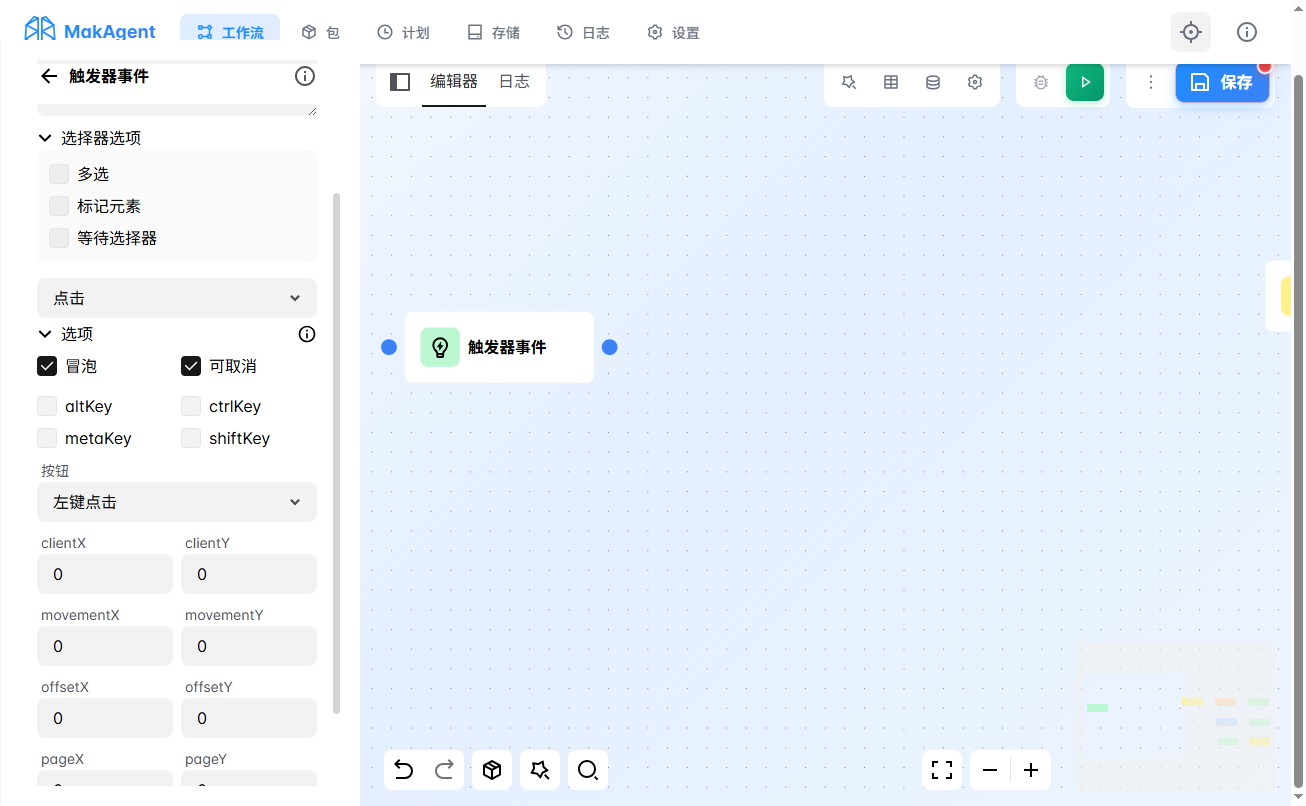Click the back arrow beside 触发器事件
Image resolution: width=1306 pixels, height=806 pixels.
point(49,76)
